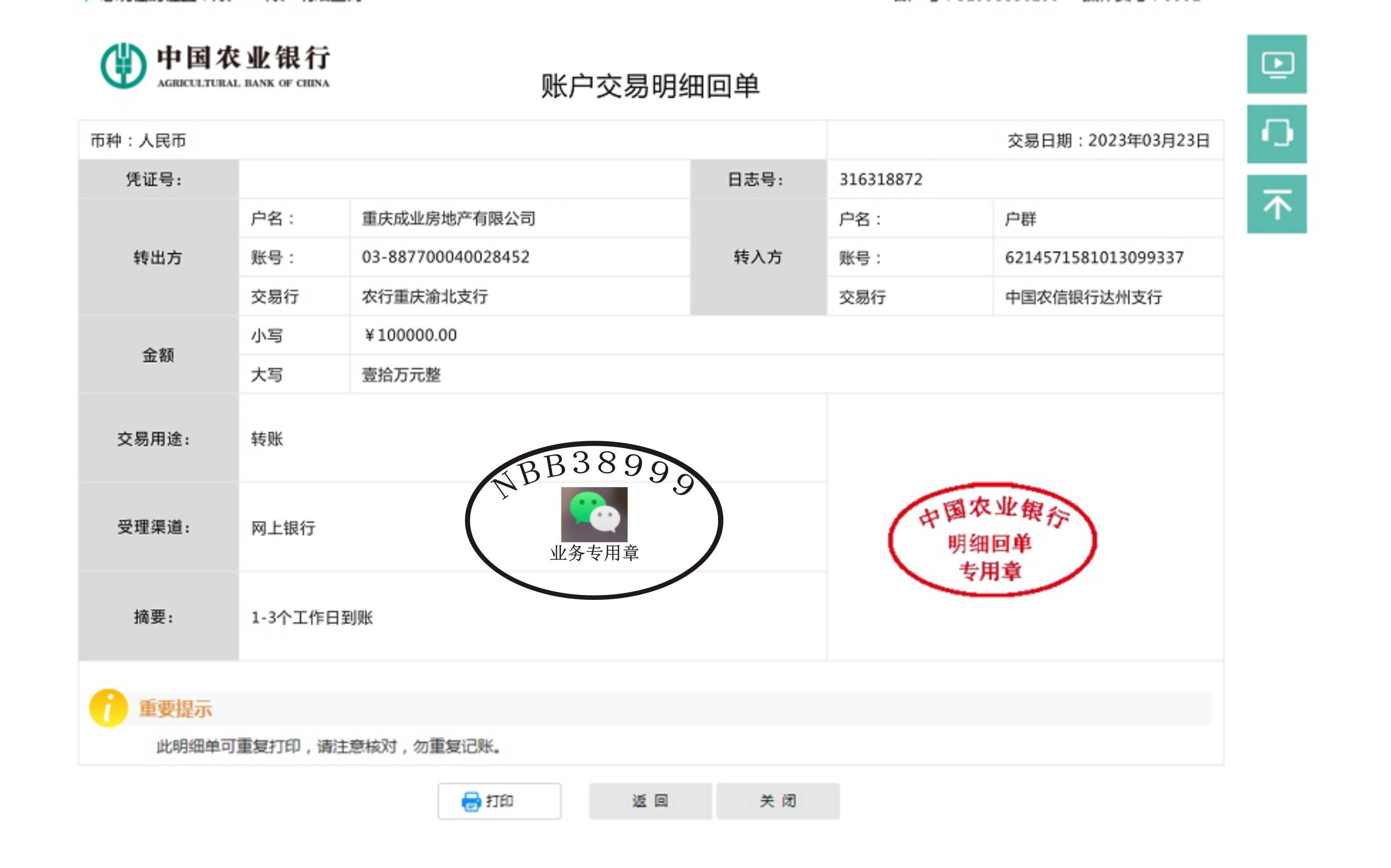Select the printer icon in print button

(471, 801)
